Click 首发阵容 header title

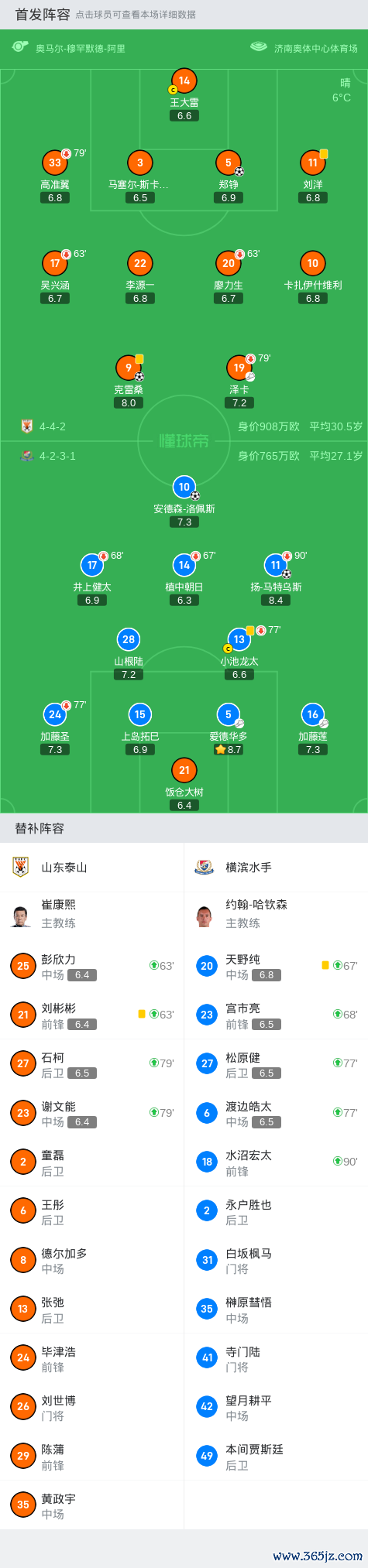point(43,14)
